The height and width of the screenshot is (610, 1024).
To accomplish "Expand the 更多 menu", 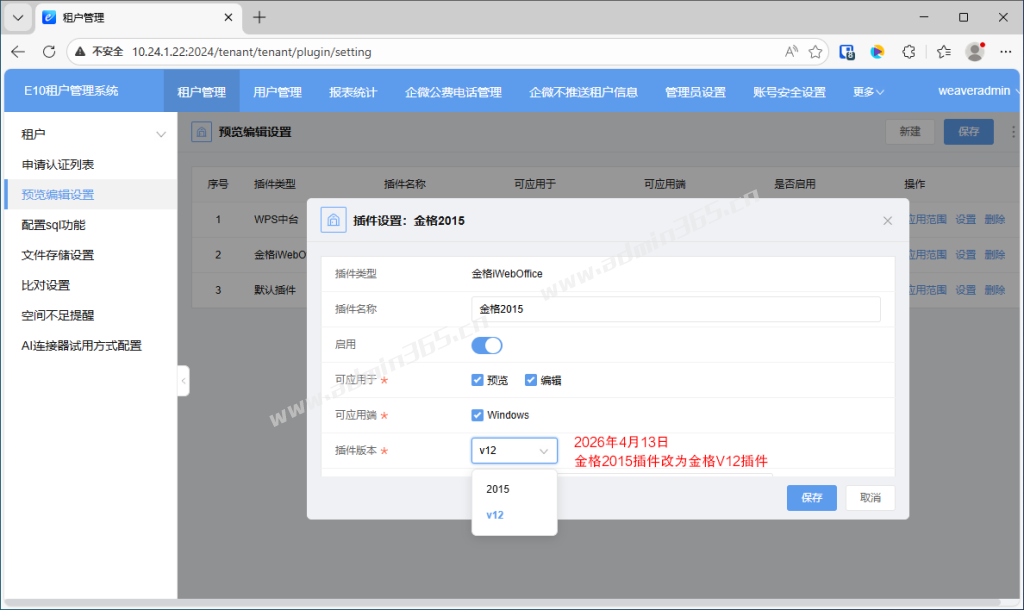I will [x=868, y=92].
